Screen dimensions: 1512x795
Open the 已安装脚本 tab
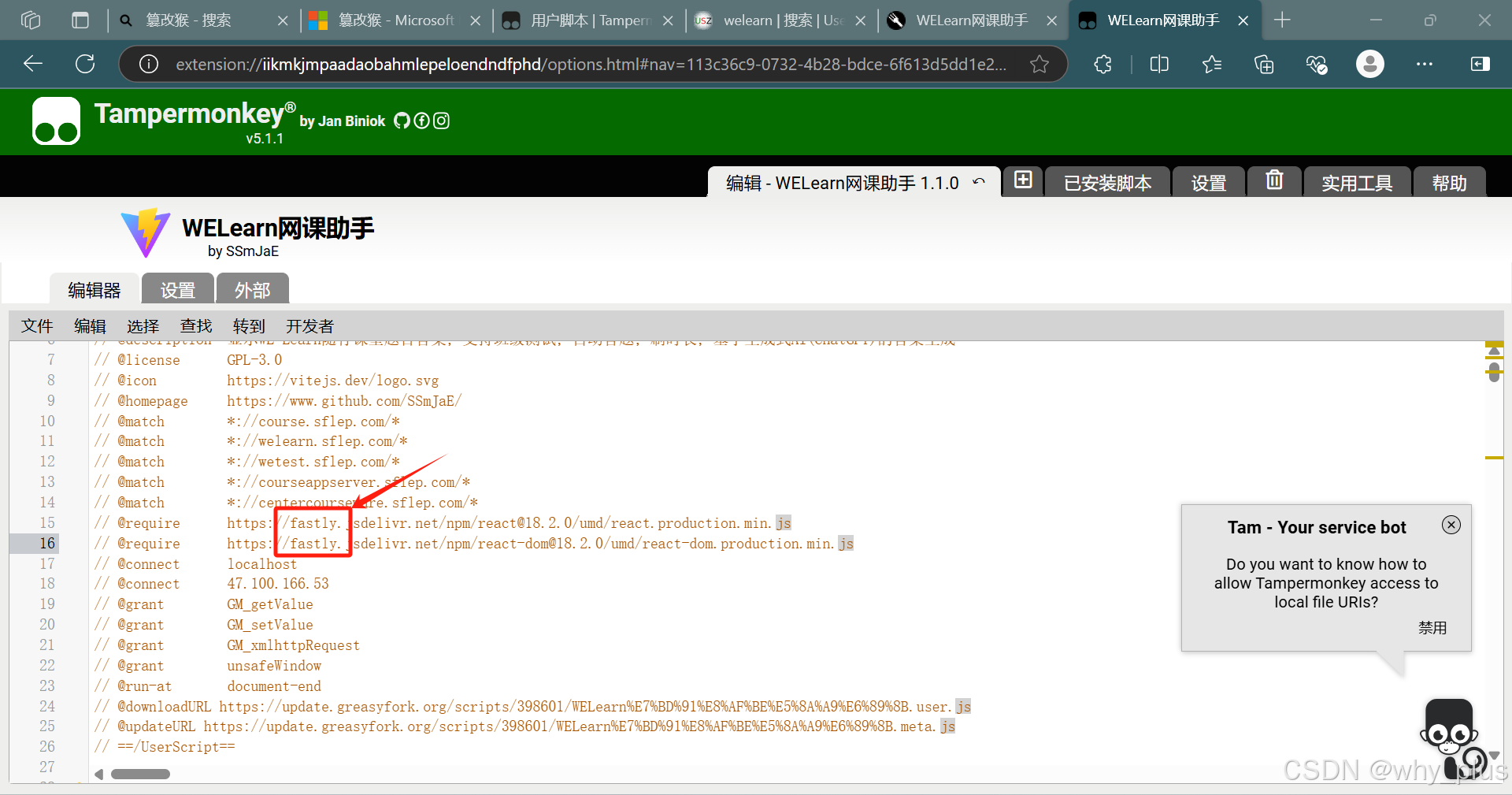[1107, 182]
